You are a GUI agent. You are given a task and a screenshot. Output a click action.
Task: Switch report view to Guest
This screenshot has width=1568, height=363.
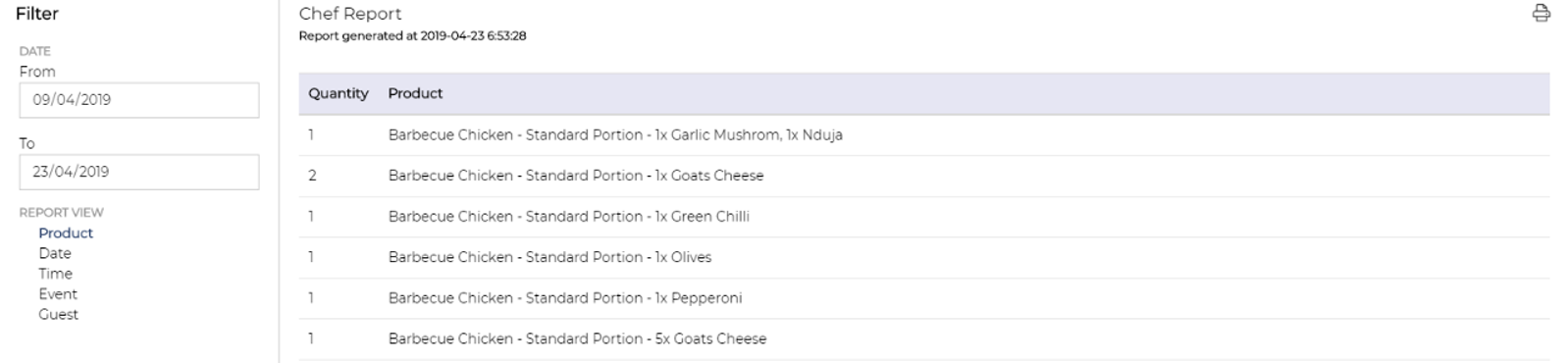point(58,315)
